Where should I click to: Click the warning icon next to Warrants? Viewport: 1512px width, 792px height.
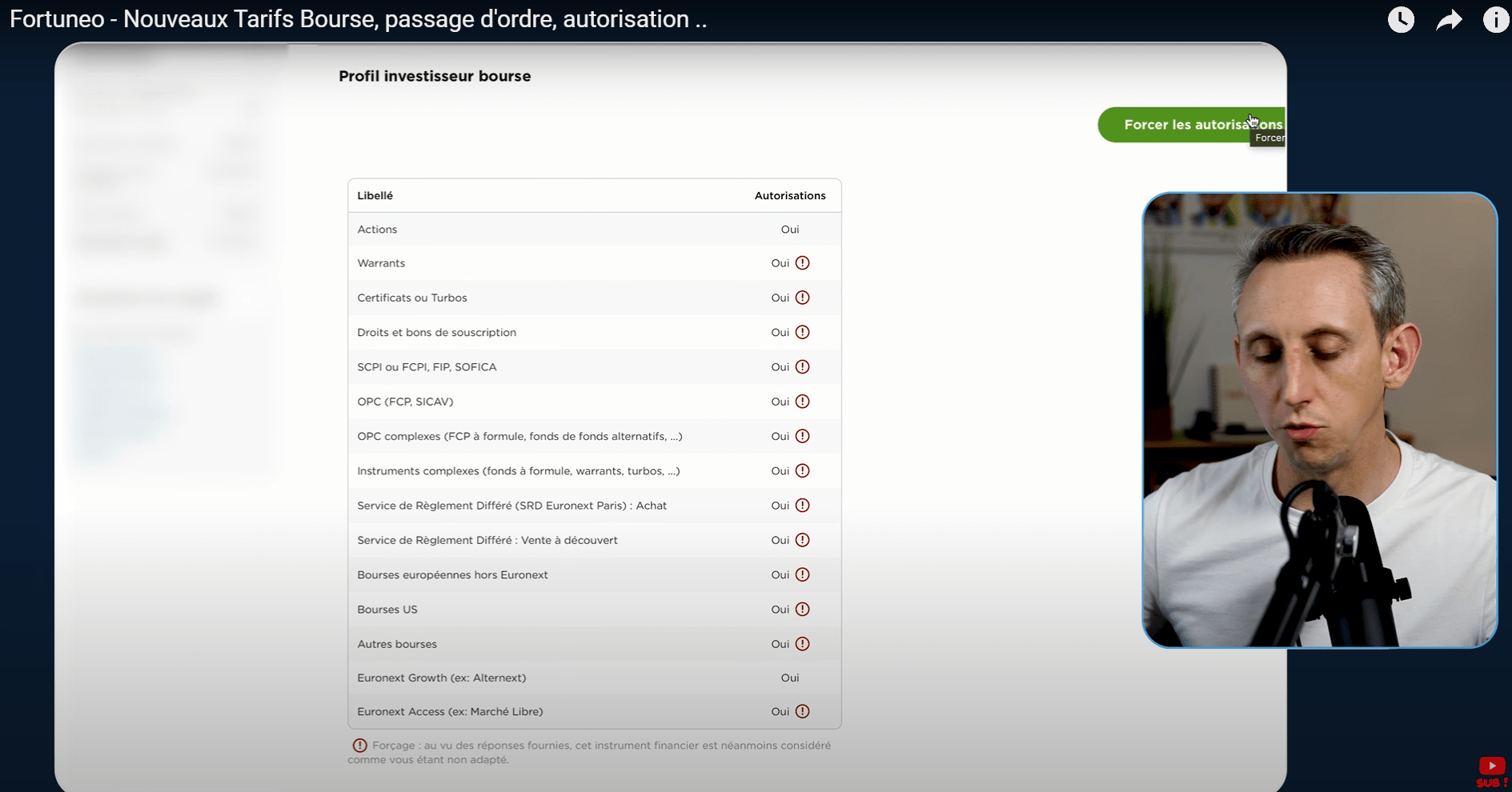(802, 263)
